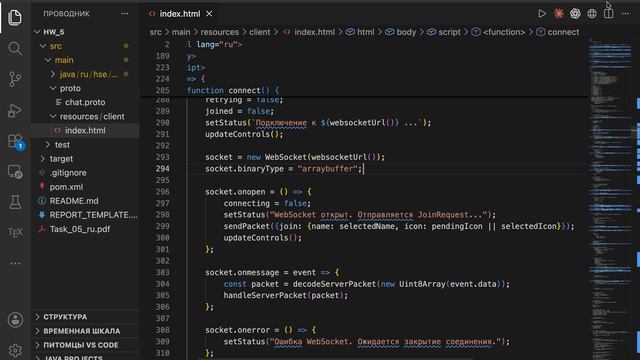Expand the ПИТОМЦЫ VS CODE section
The image size is (640, 360).
(86, 345)
